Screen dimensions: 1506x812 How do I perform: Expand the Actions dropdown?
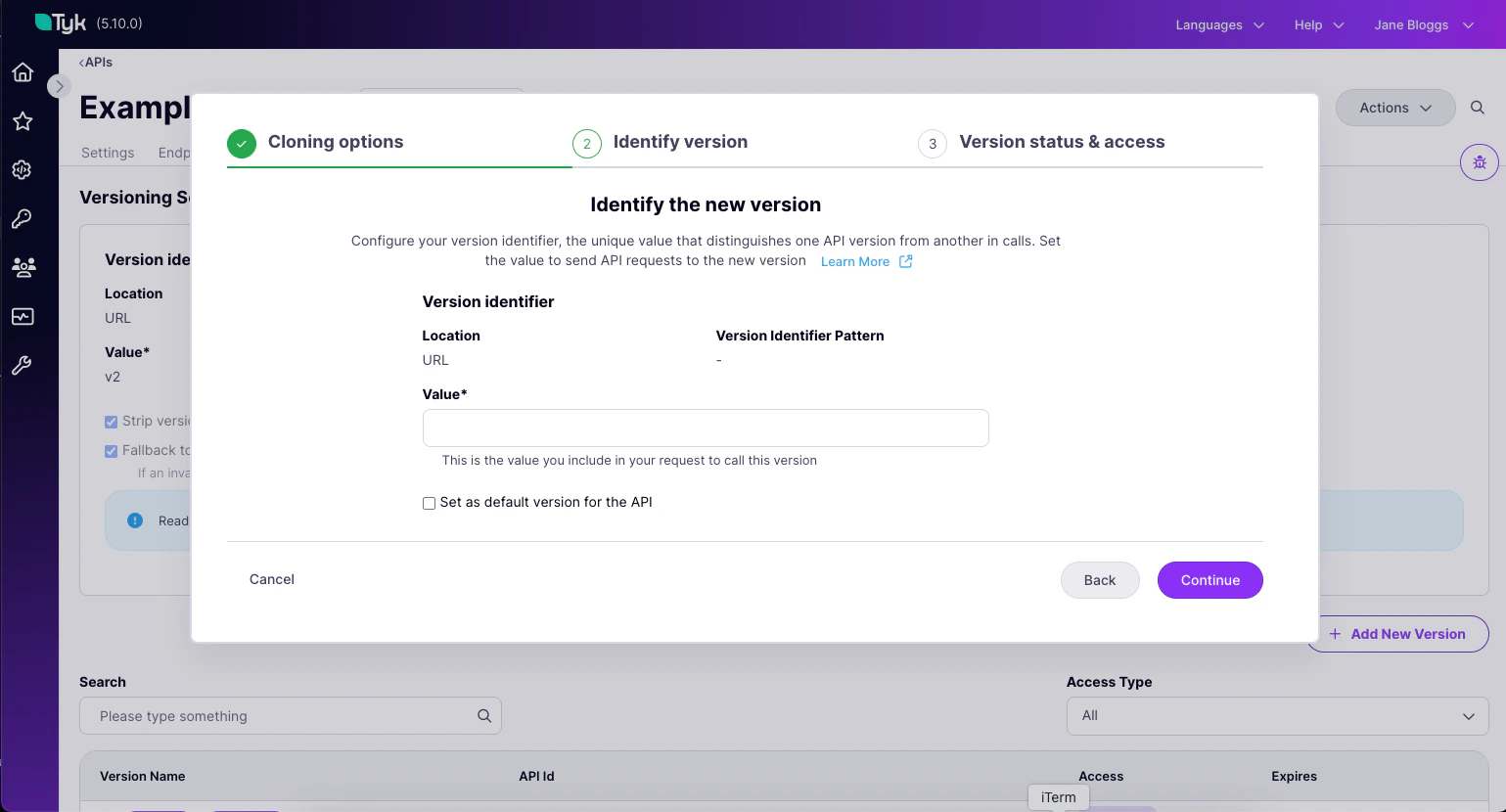tap(1395, 108)
